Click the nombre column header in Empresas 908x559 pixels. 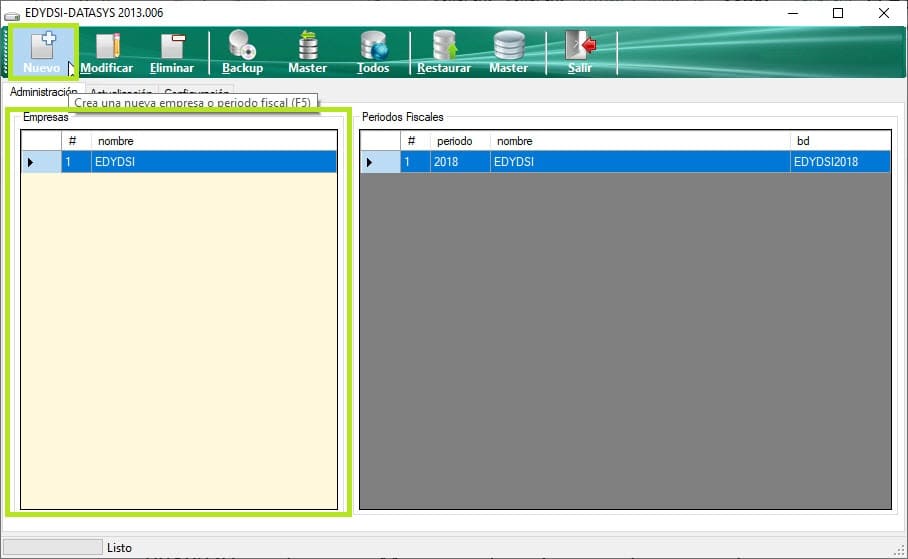coord(214,141)
